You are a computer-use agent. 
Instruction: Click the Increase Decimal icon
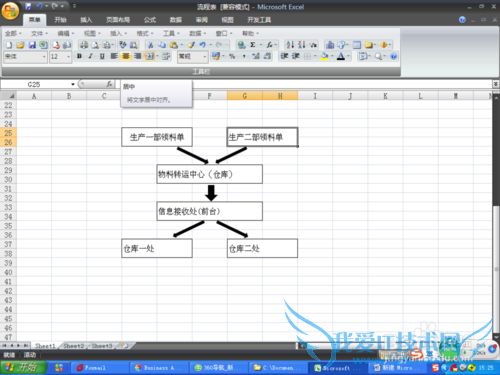coord(256,56)
